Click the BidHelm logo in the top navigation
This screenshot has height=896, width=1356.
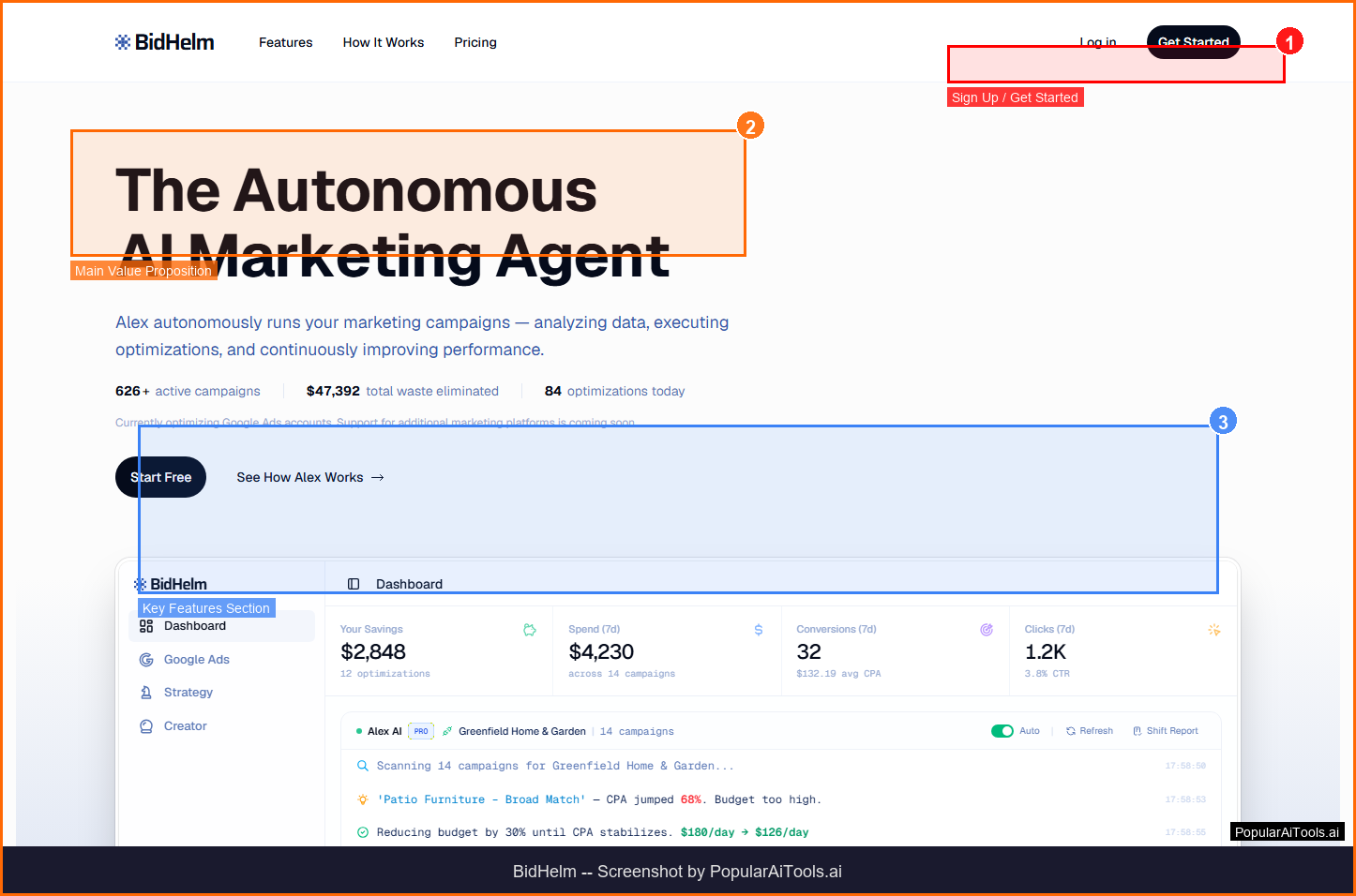click(165, 42)
